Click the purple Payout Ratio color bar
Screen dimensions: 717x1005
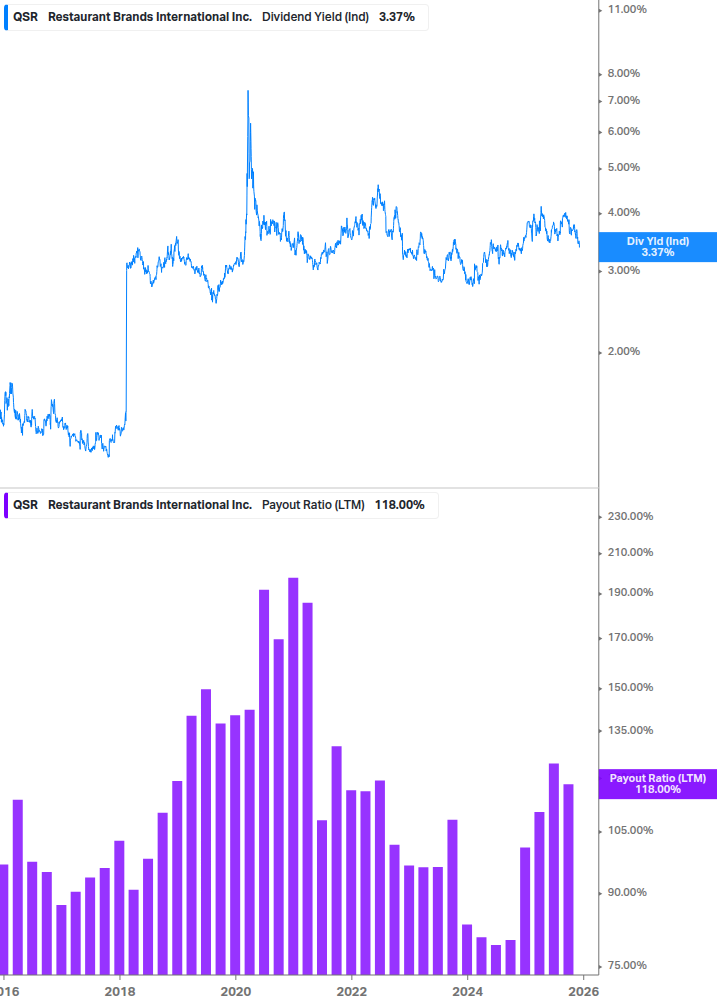coord(6,505)
